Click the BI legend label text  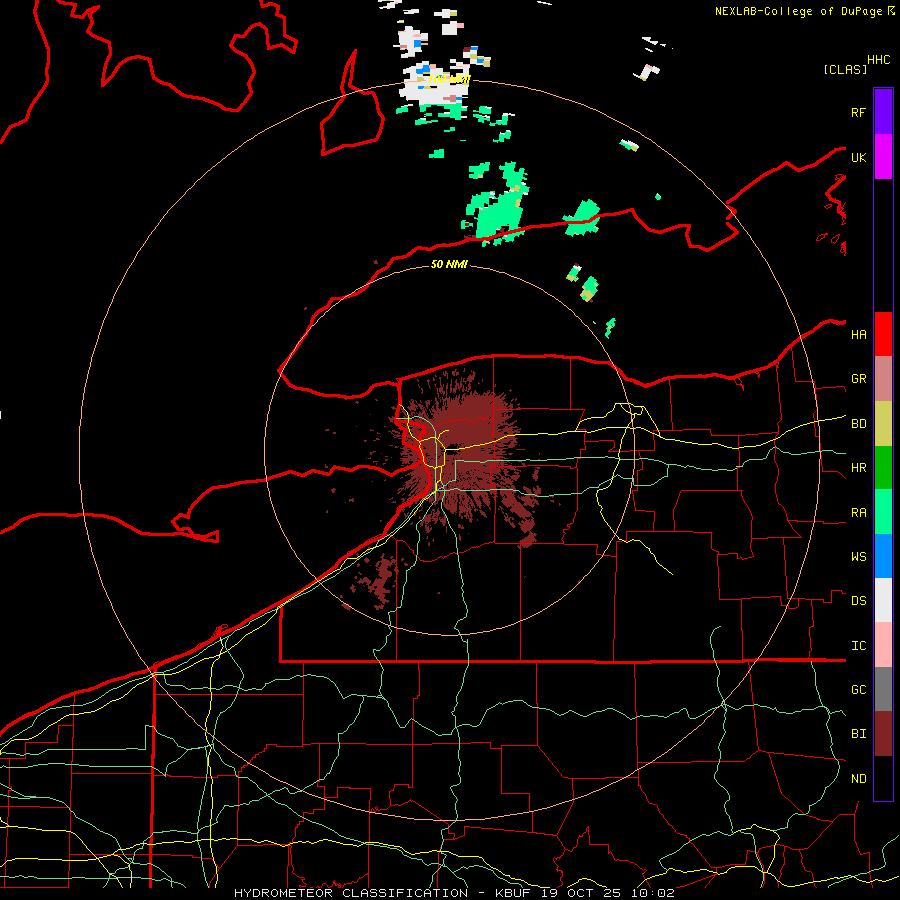(858, 734)
